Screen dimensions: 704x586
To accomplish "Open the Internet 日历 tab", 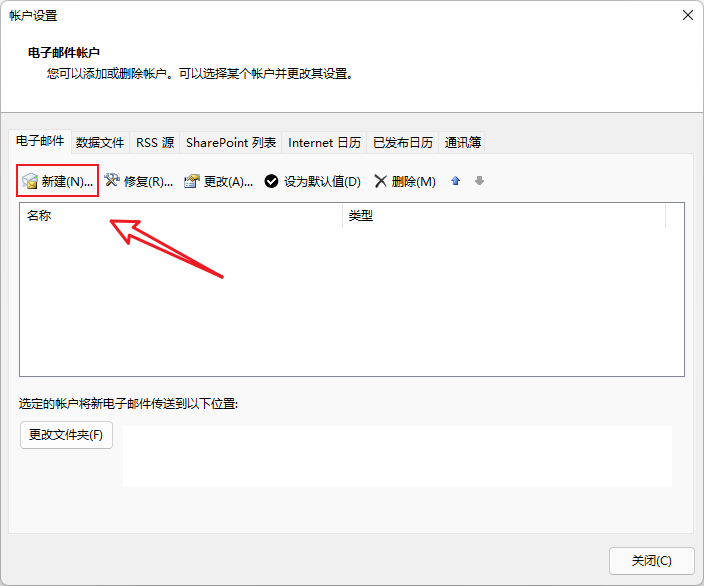I will pyautogui.click(x=324, y=143).
